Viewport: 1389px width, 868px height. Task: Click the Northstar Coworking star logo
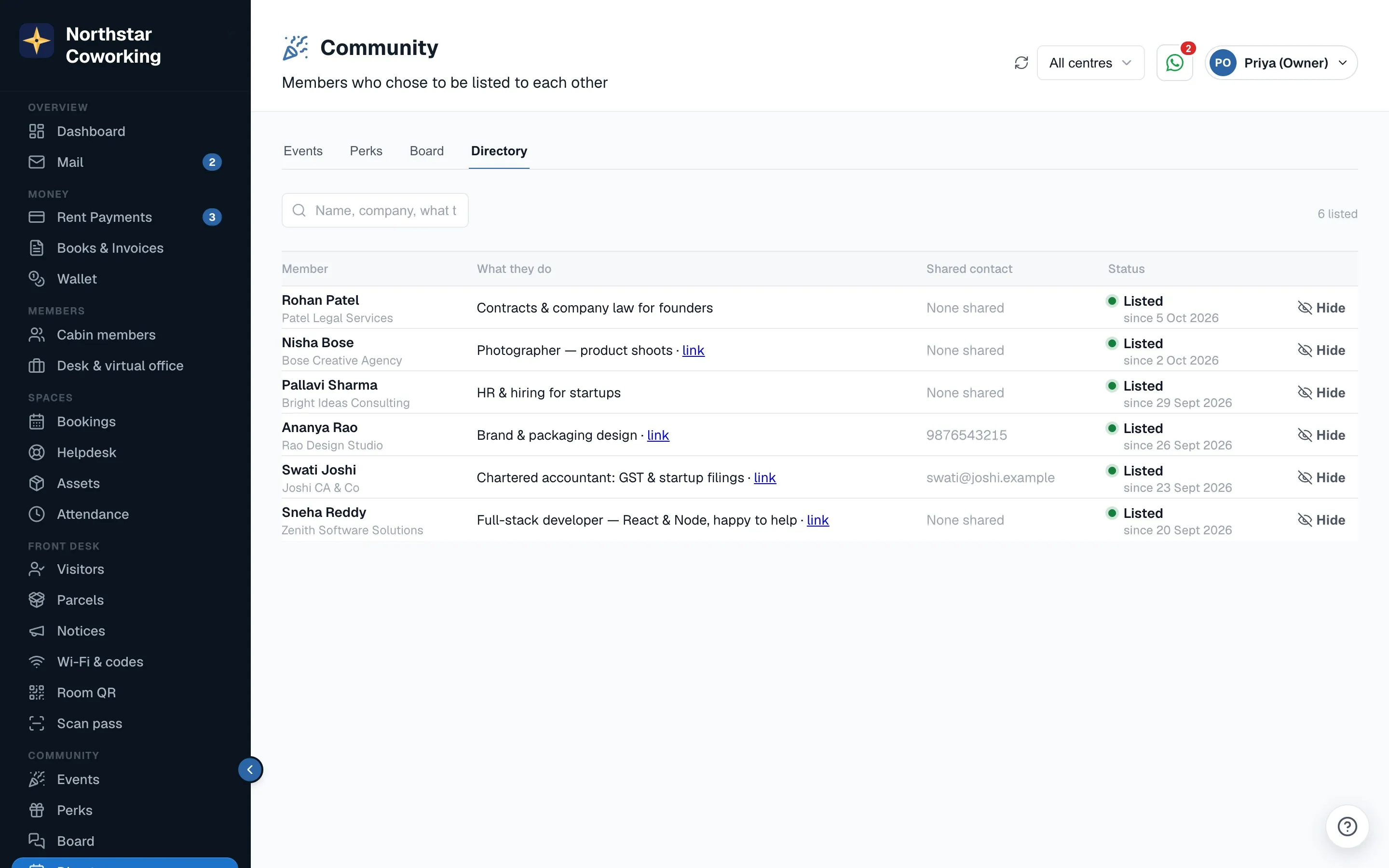point(37,41)
